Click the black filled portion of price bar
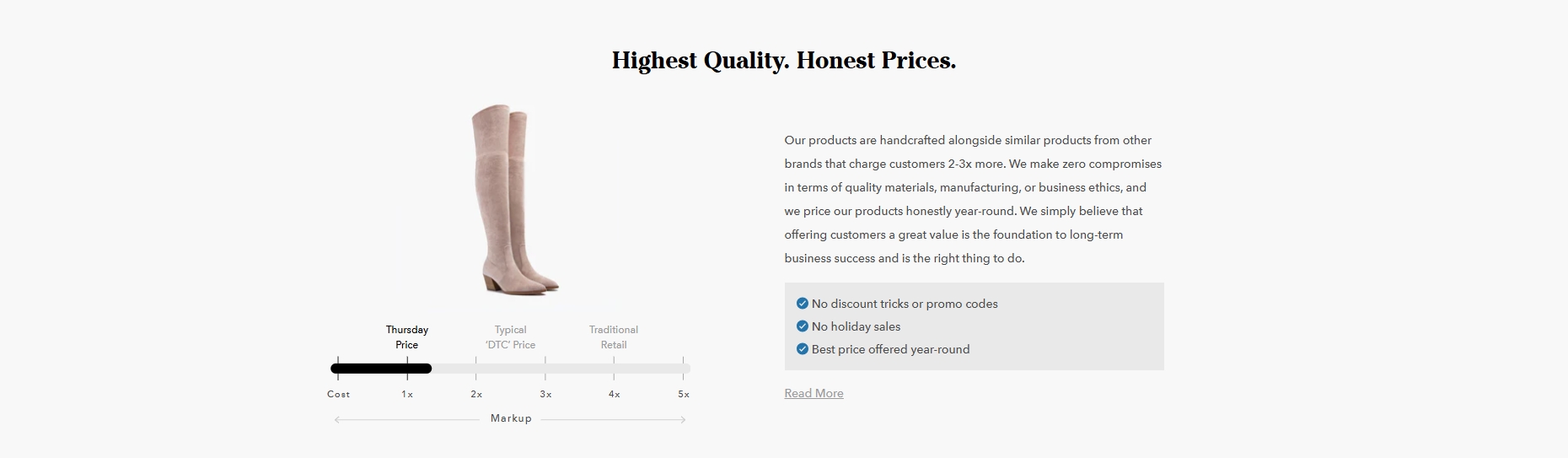 tap(381, 369)
